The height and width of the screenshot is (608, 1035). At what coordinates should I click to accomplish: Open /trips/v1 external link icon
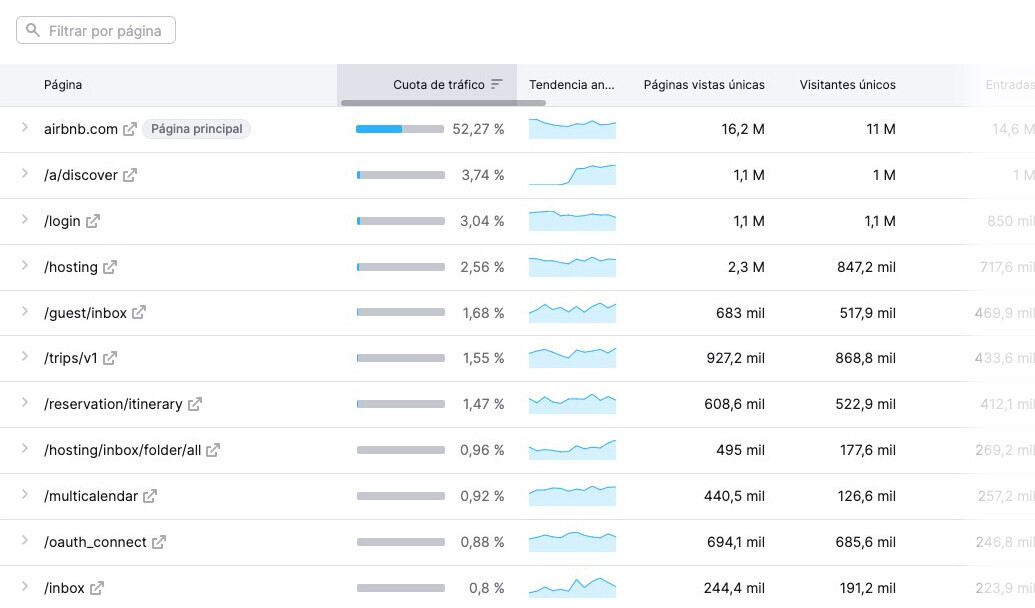pyautogui.click(x=110, y=358)
